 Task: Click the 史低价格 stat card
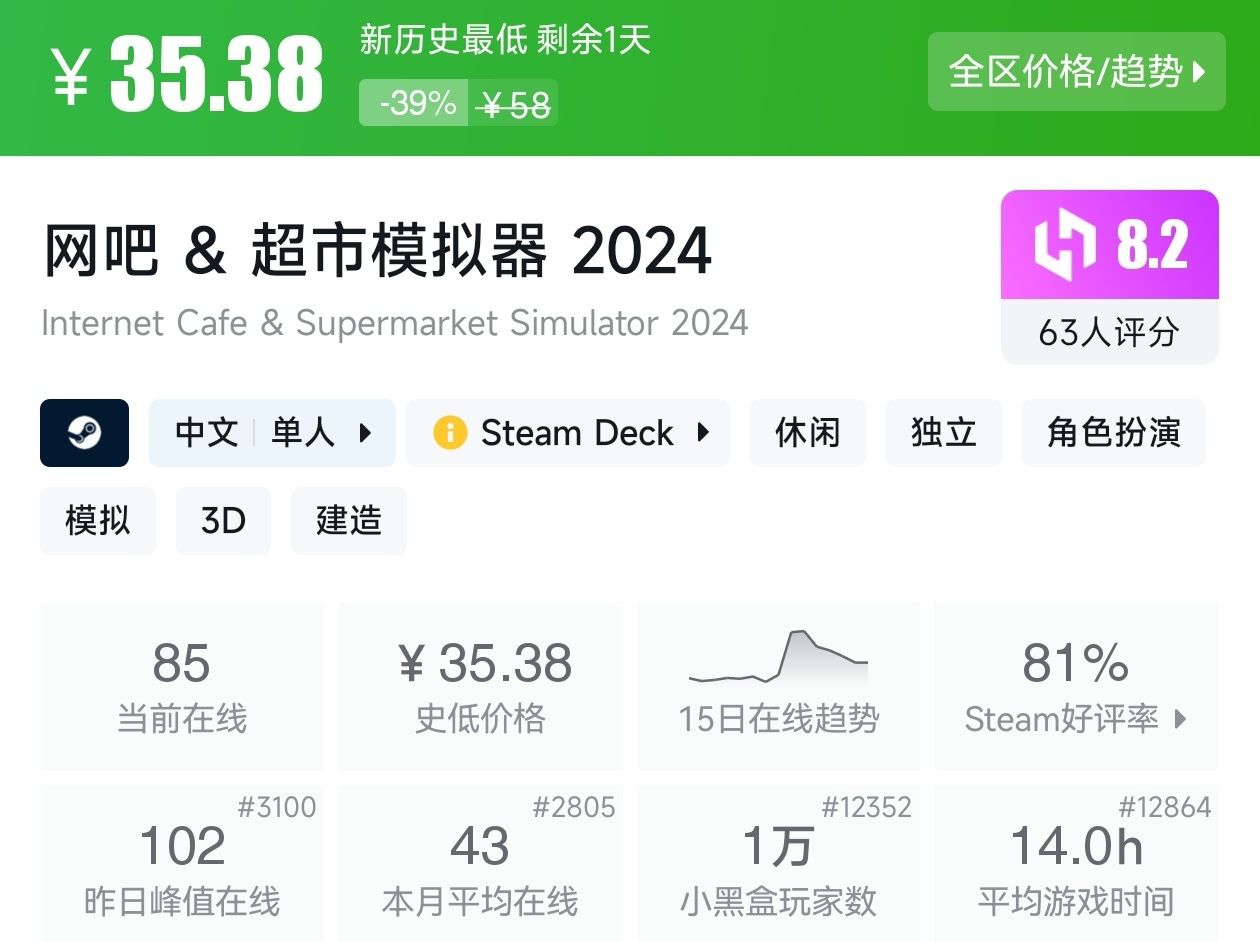(480, 686)
